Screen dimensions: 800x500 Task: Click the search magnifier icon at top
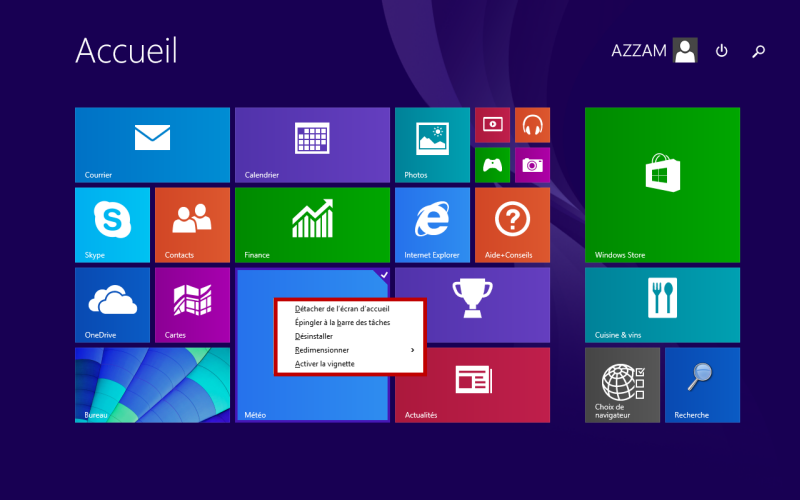759,51
